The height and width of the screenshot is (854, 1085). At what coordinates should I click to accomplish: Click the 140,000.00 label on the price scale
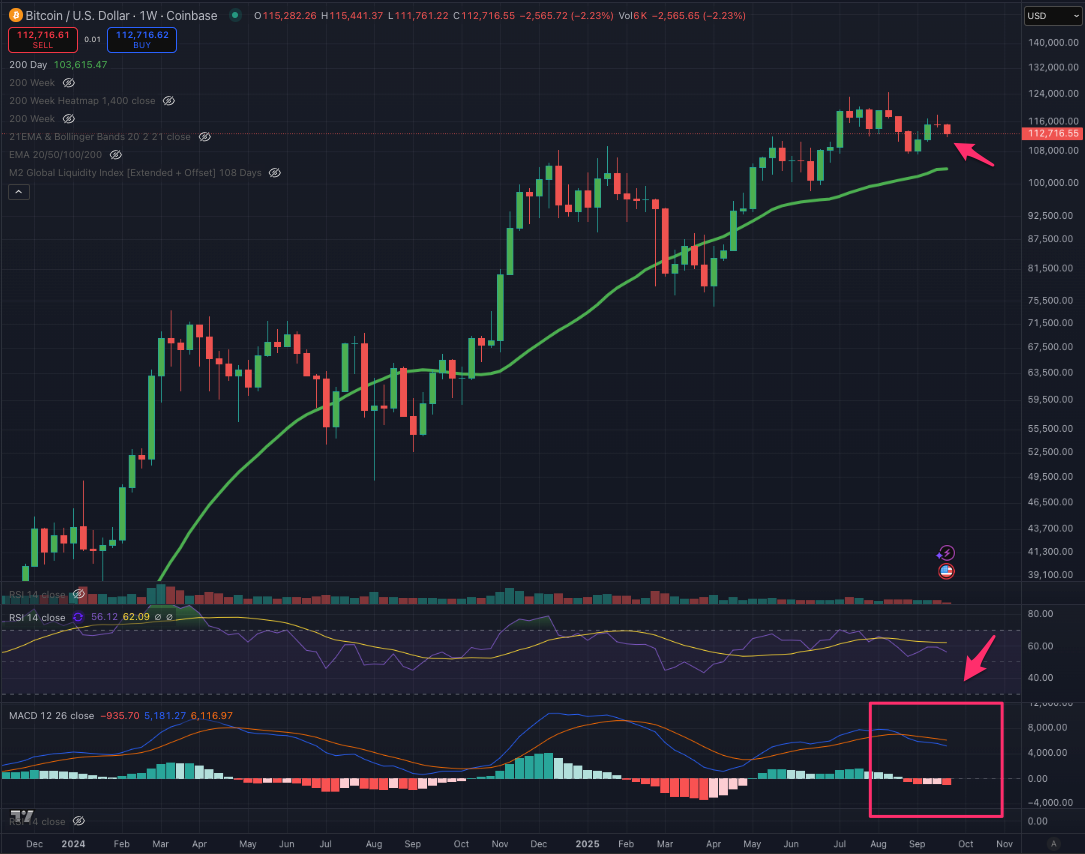click(1053, 42)
